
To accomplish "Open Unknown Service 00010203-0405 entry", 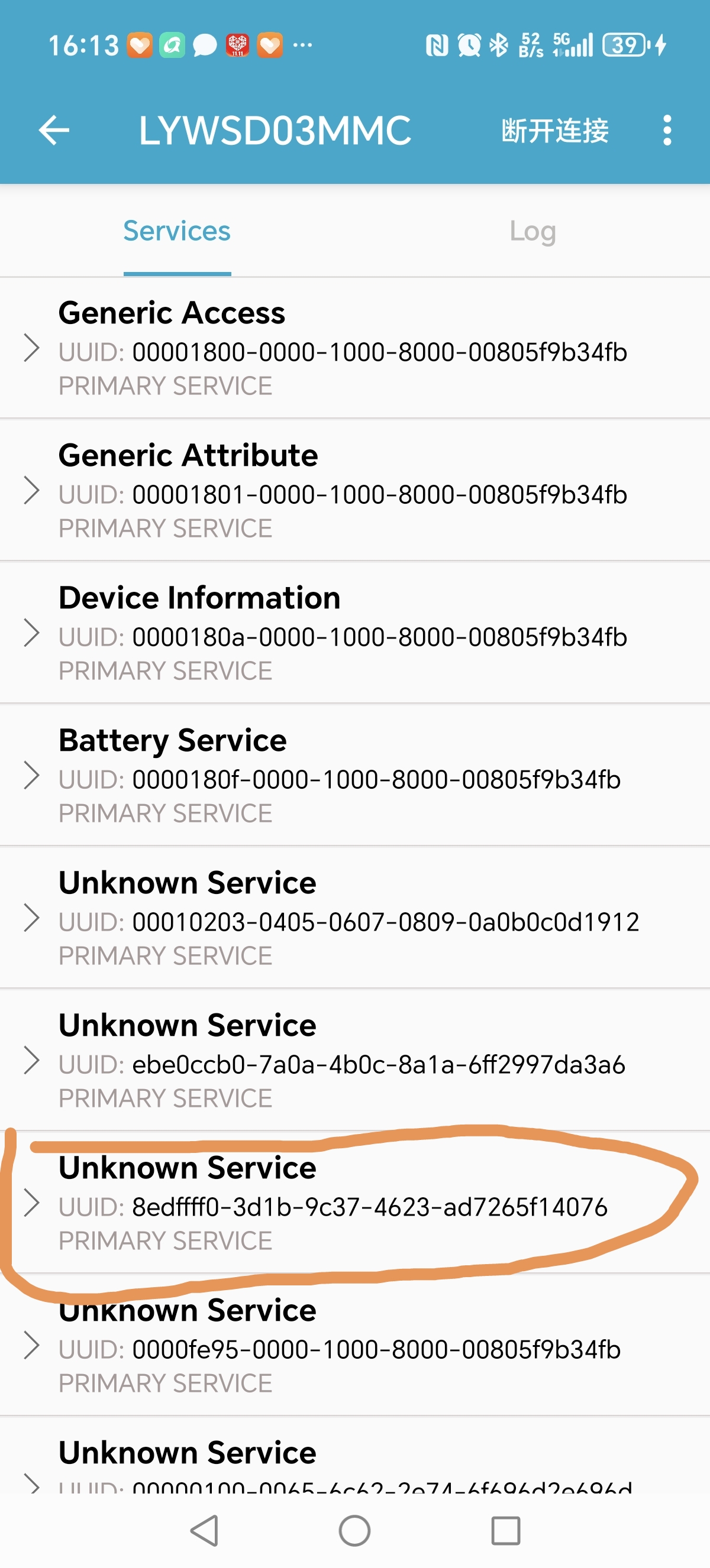I will [355, 918].
